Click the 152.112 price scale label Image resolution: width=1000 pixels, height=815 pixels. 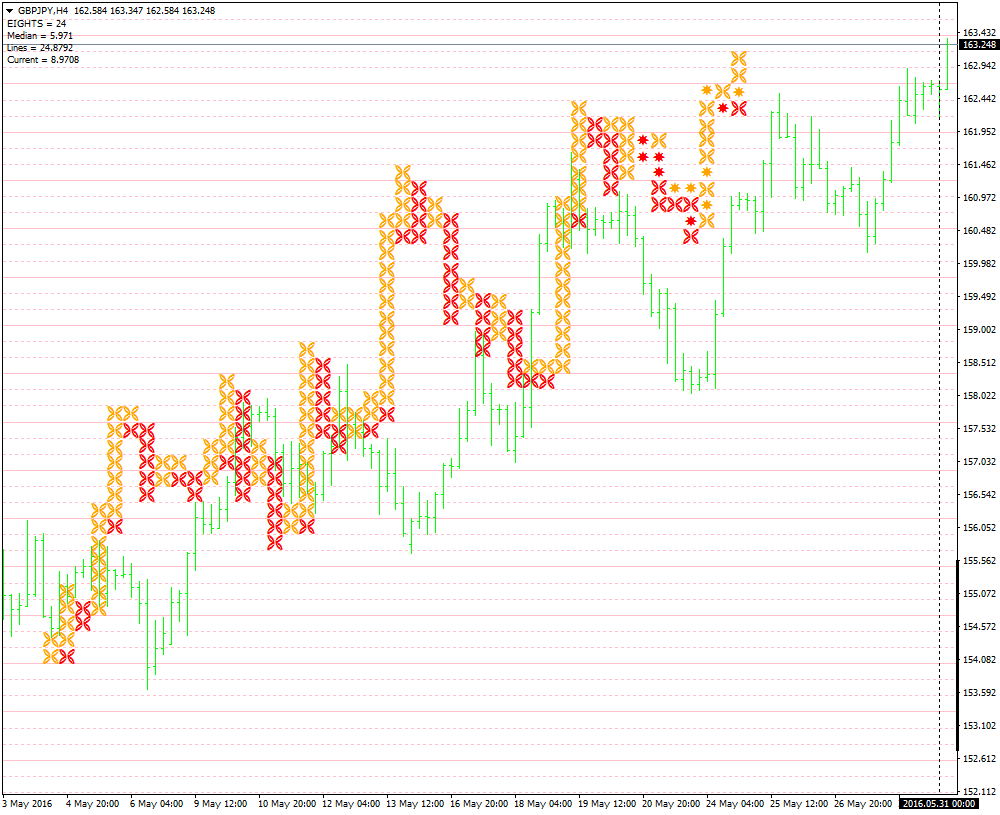click(979, 791)
